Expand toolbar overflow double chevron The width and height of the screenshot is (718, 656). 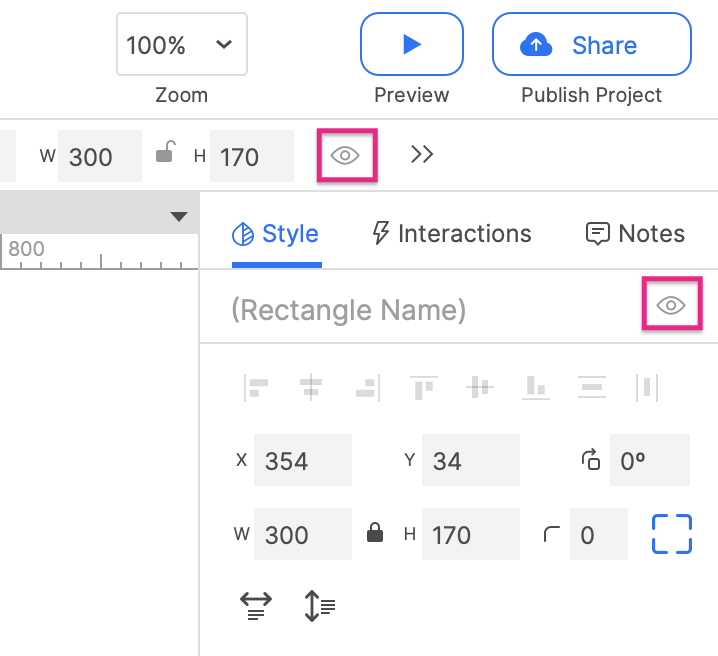coord(422,154)
